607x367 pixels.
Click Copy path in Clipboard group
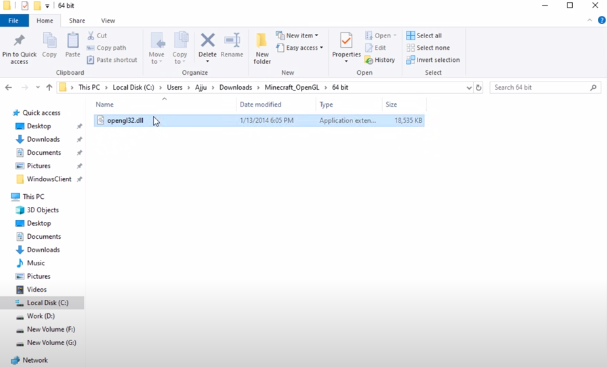coord(106,48)
